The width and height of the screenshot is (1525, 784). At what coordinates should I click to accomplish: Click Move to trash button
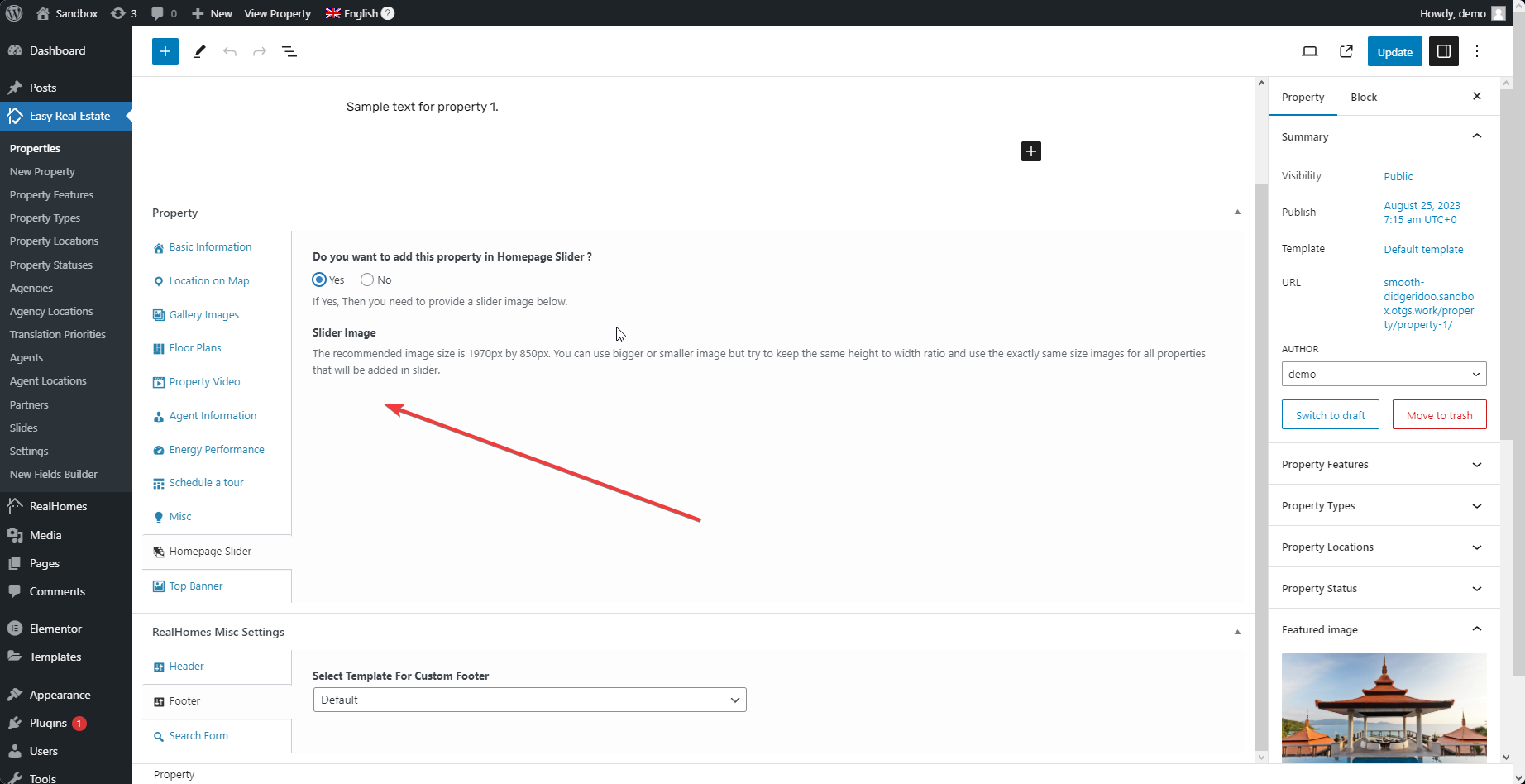(1439, 415)
